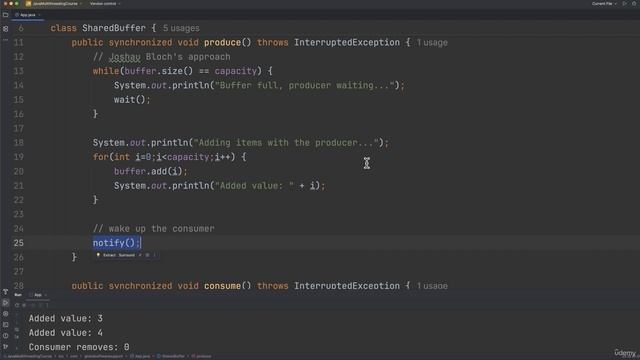
Task: Select the App tab in the Run panel
Action: tap(38, 295)
